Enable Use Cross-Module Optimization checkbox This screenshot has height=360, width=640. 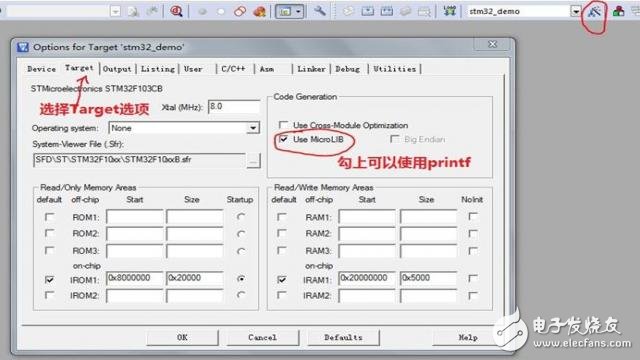point(283,124)
